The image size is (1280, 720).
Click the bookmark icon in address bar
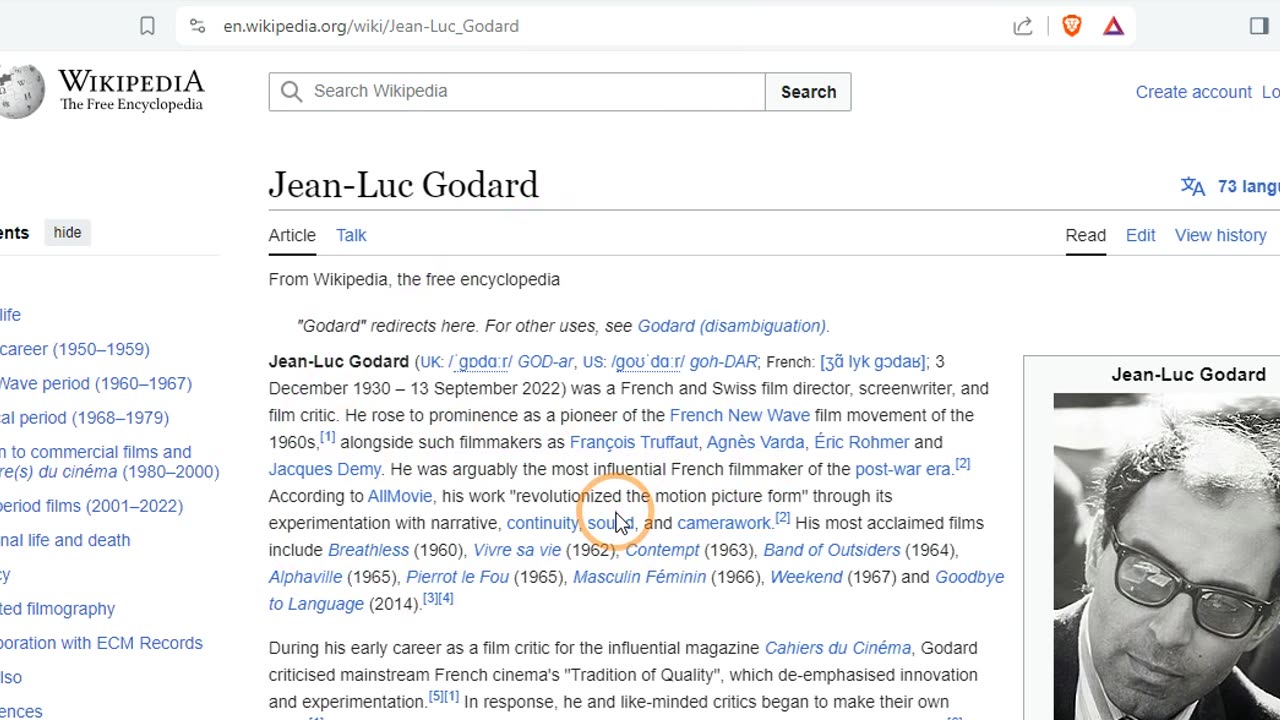147,26
